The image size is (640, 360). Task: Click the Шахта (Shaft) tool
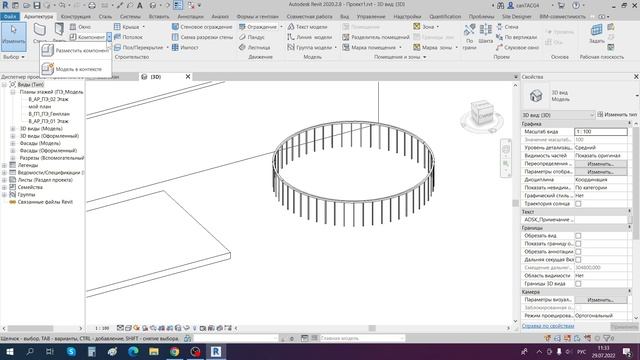485,33
